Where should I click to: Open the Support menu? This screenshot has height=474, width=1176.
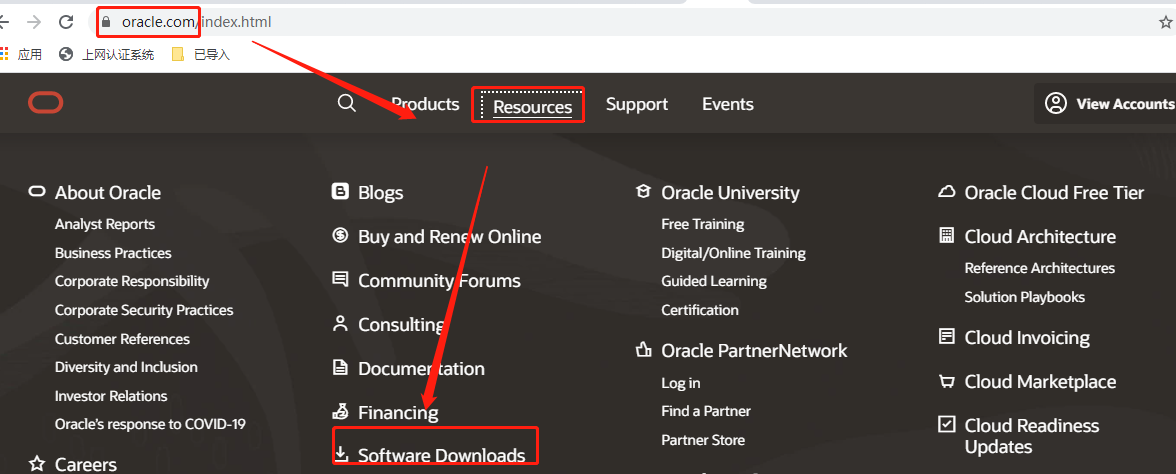(637, 104)
